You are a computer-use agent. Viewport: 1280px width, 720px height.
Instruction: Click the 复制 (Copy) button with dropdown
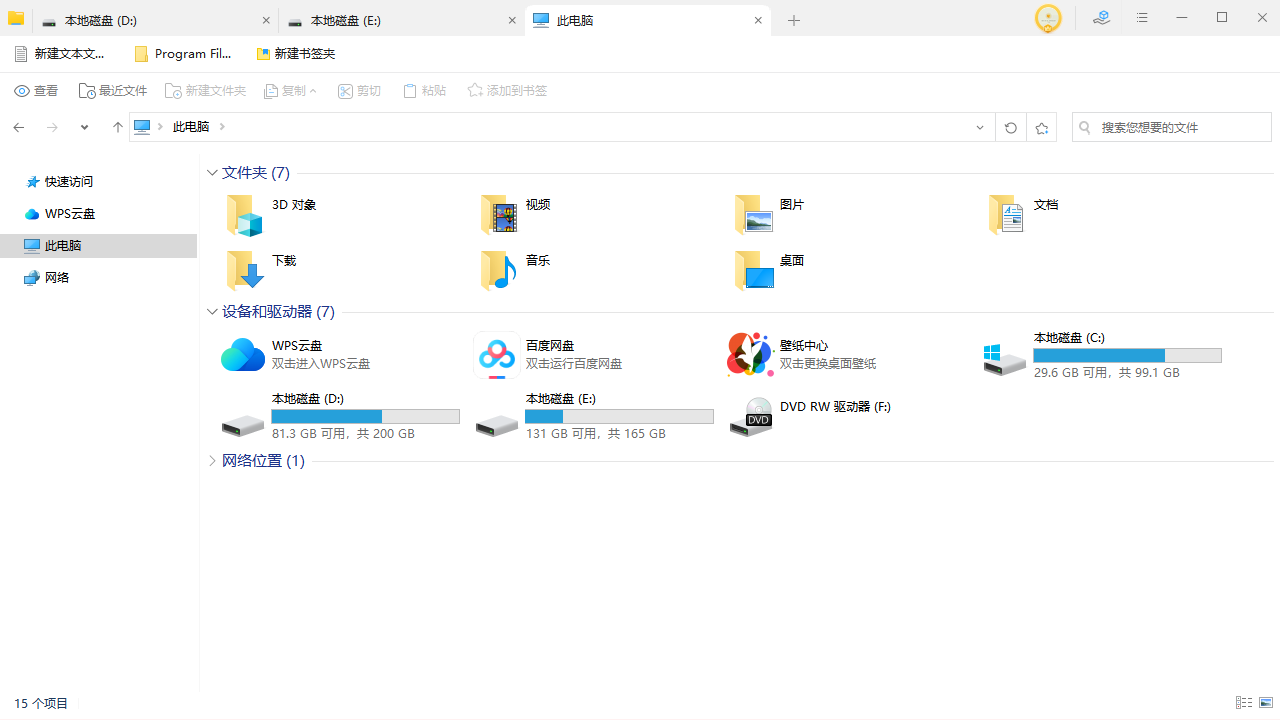click(290, 91)
